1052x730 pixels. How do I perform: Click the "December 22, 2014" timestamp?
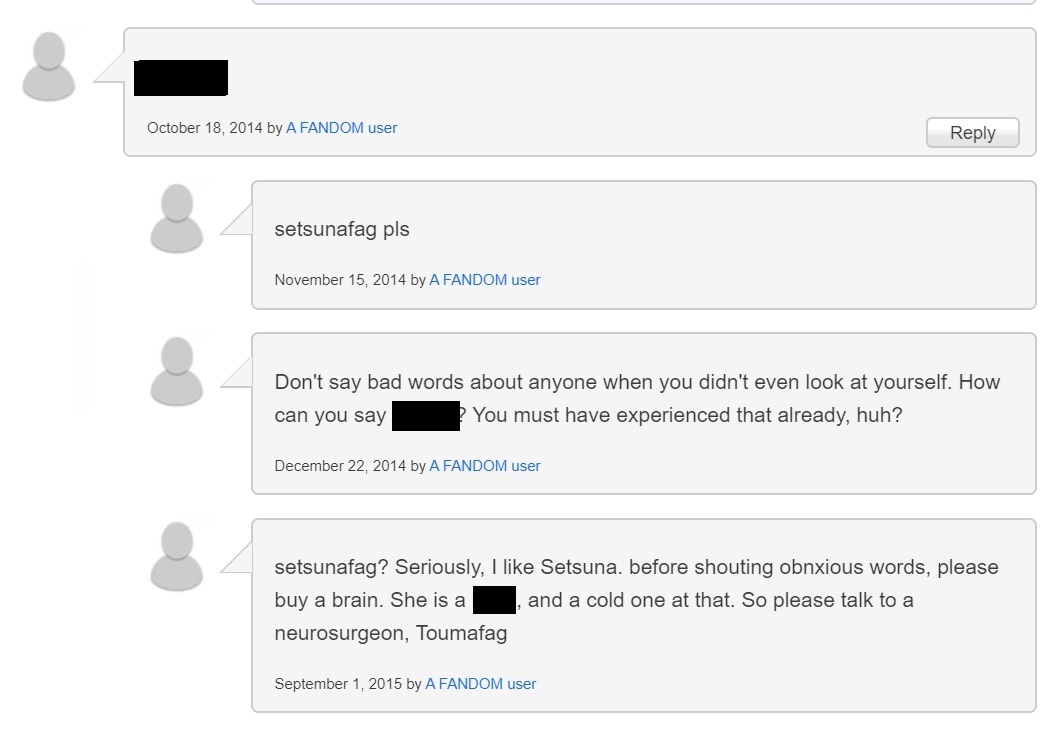pos(340,466)
